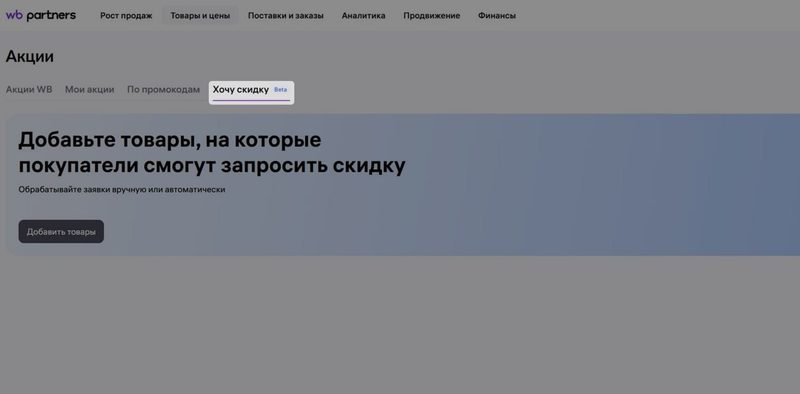Select the Хочу скидку Beta tab
The height and width of the screenshot is (394, 800).
251,92
